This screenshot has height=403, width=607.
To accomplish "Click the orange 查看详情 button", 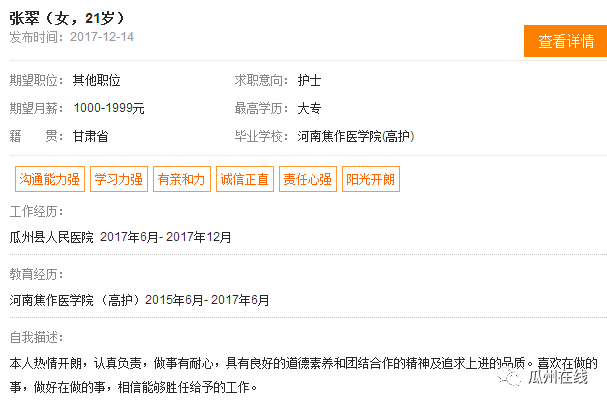I will click(x=565, y=41).
